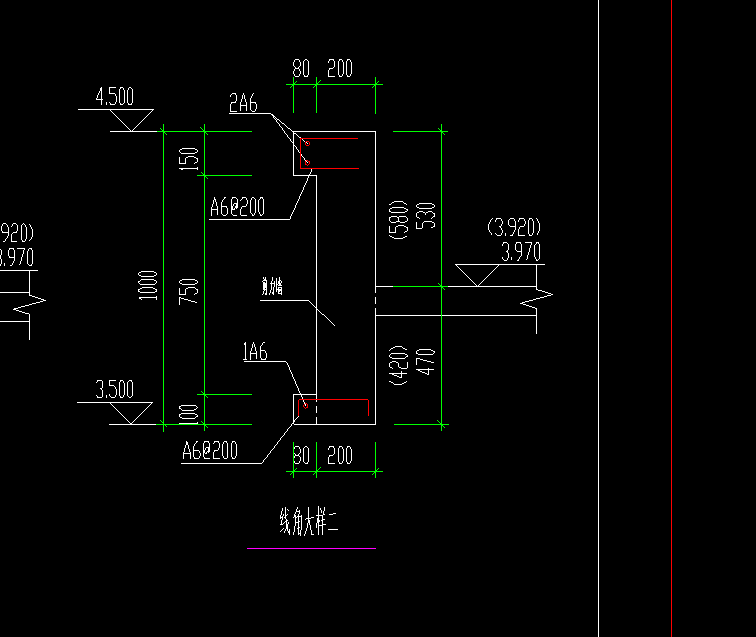Select the A6@200 label under 1A6
This screenshot has height=637, width=756.
[x=210, y=451]
